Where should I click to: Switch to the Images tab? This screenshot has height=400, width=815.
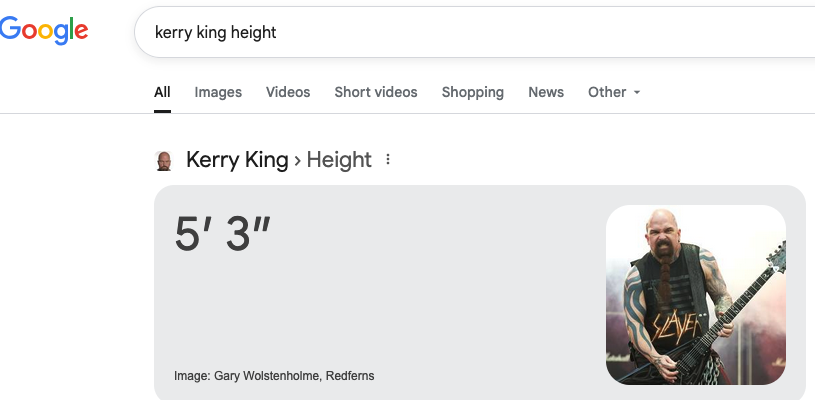(218, 92)
